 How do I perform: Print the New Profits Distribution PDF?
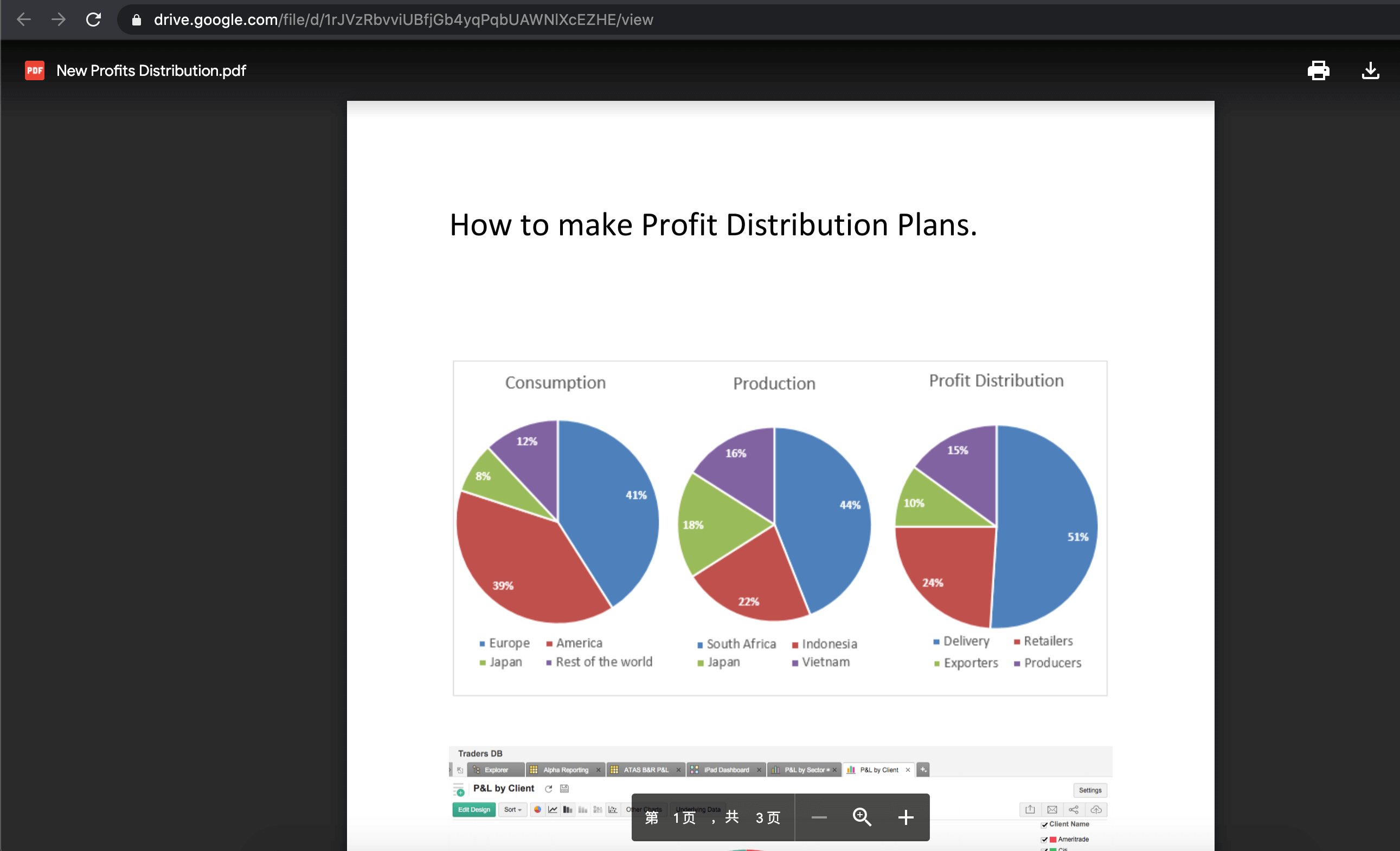1318,70
